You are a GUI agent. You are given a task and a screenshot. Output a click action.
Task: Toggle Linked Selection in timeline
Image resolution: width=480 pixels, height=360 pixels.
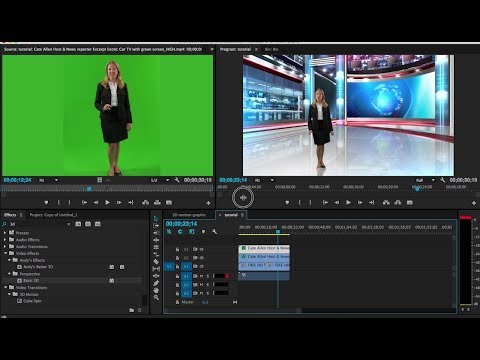pos(192,232)
